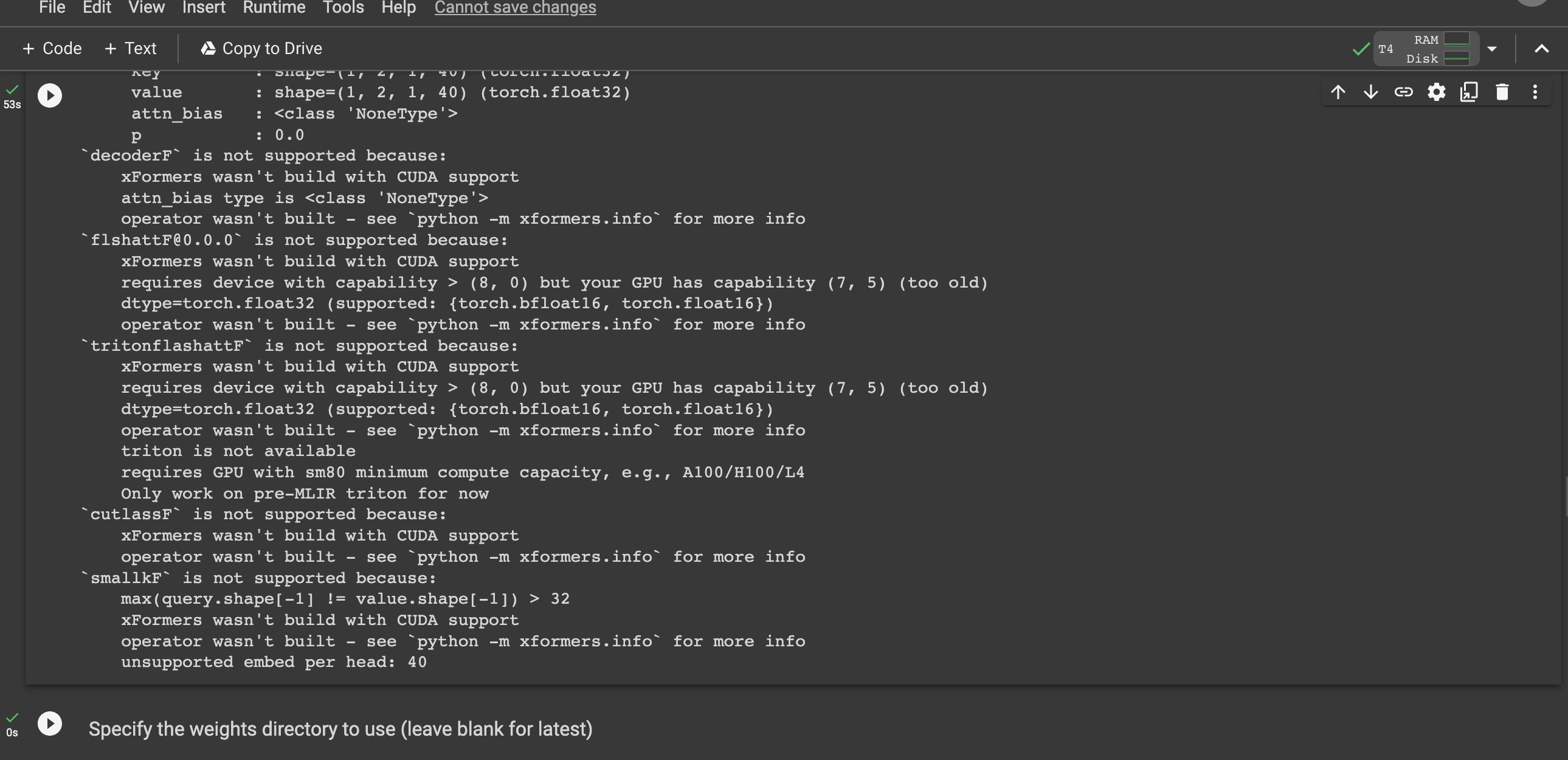Screen dimensions: 1568x760
Task: Open the more cell actions menu
Action: pos(1535,92)
